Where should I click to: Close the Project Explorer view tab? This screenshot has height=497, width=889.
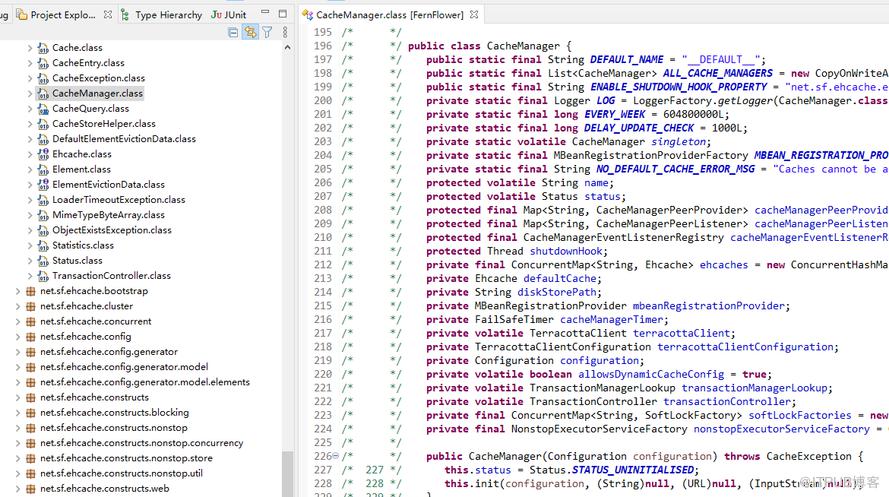tap(108, 15)
